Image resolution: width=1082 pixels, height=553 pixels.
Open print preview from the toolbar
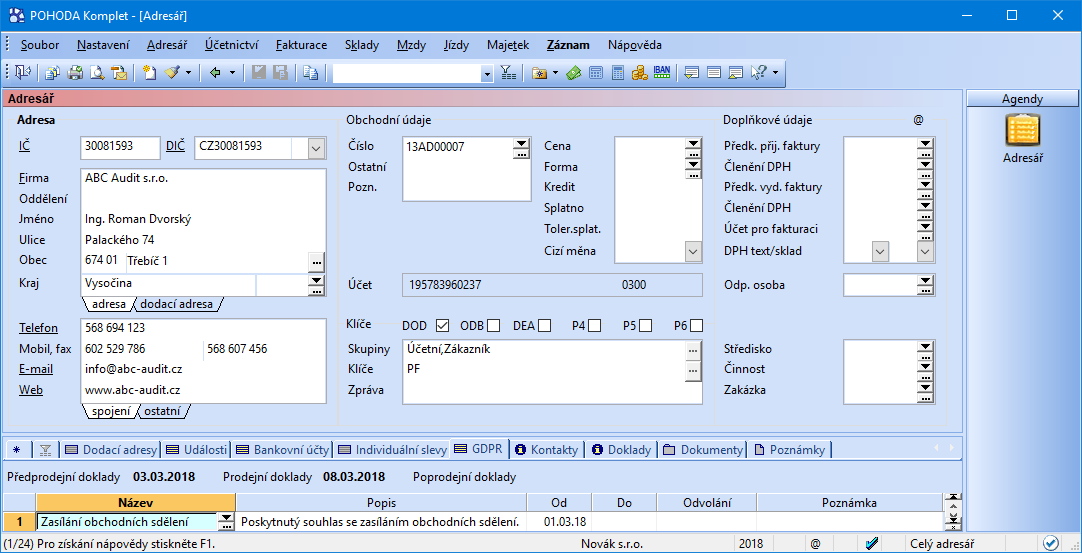pyautogui.click(x=97, y=72)
